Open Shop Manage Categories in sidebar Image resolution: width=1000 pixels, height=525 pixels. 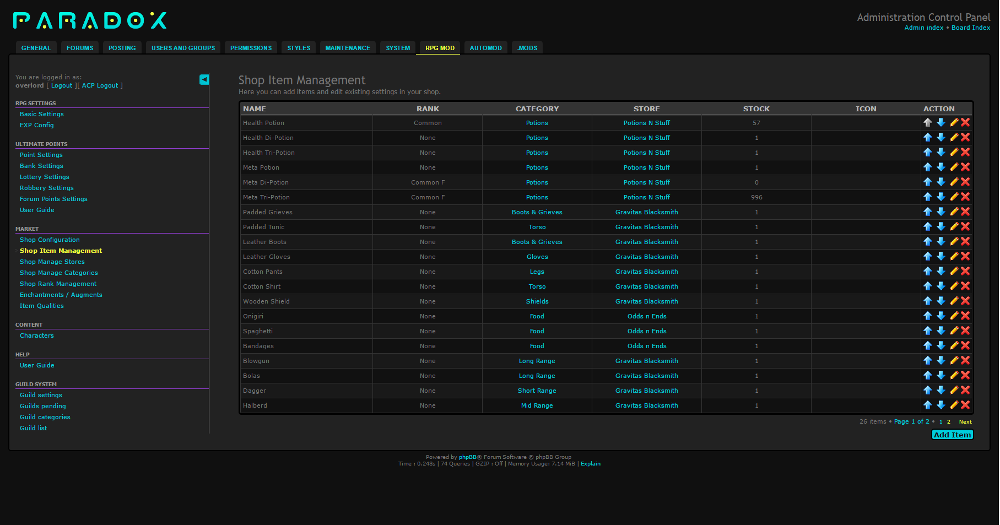click(59, 272)
